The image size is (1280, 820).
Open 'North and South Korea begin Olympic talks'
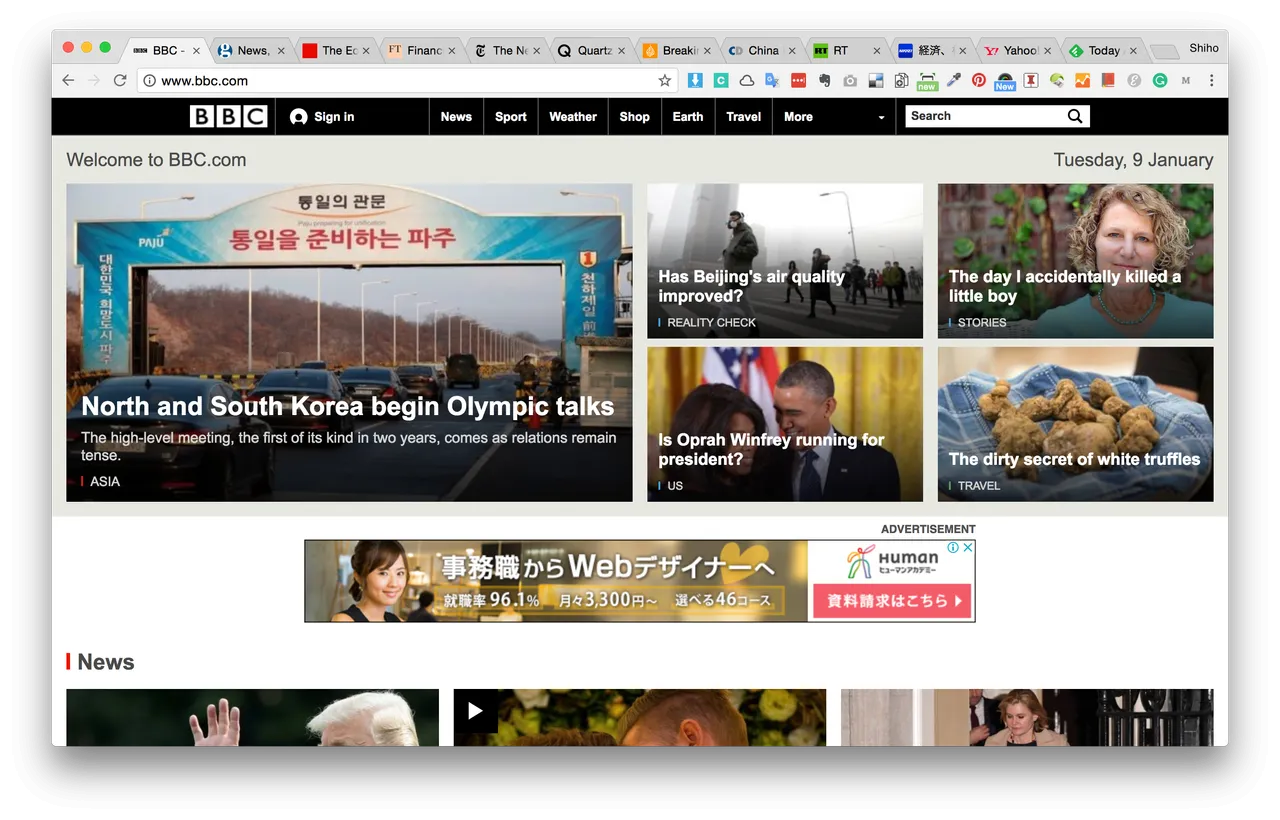coord(347,406)
